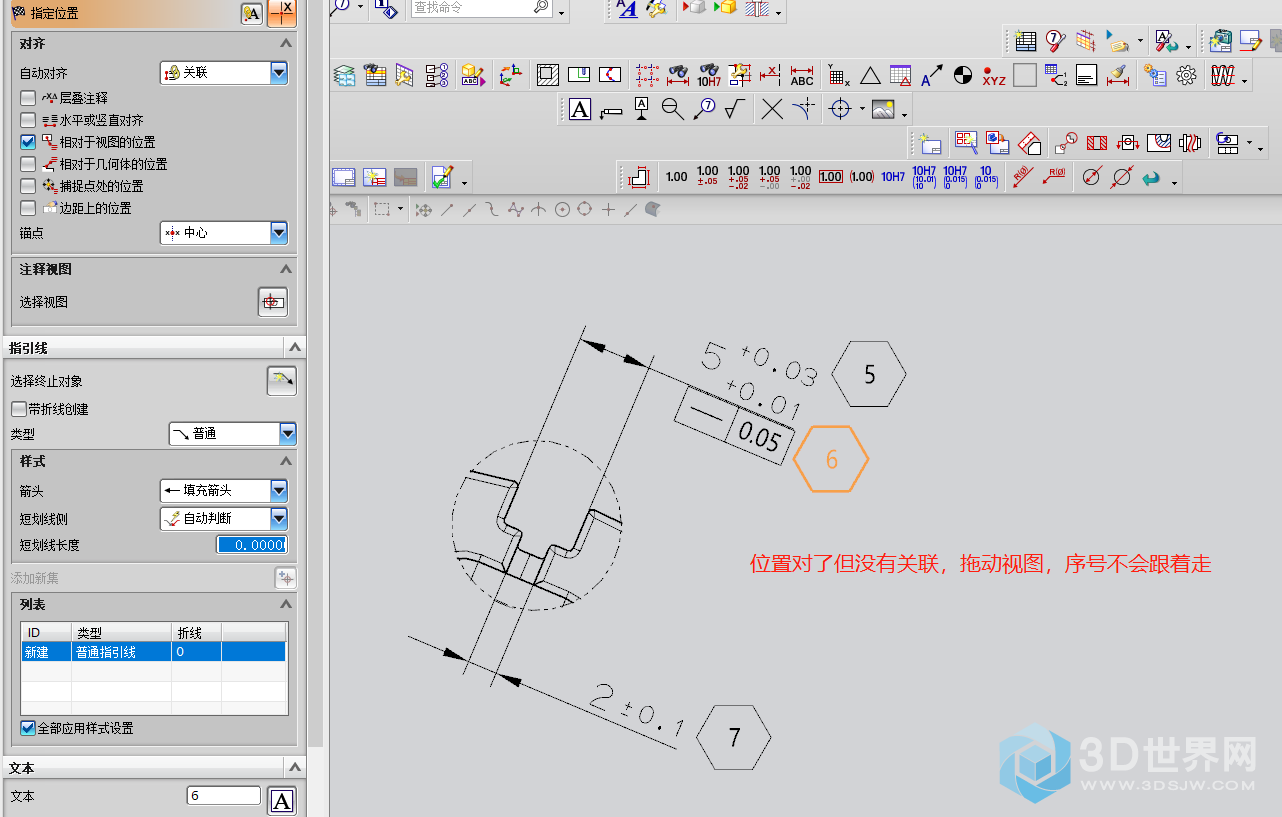1282x817 pixels.
Task: Click balloon number 7 in the drawing
Action: (734, 738)
